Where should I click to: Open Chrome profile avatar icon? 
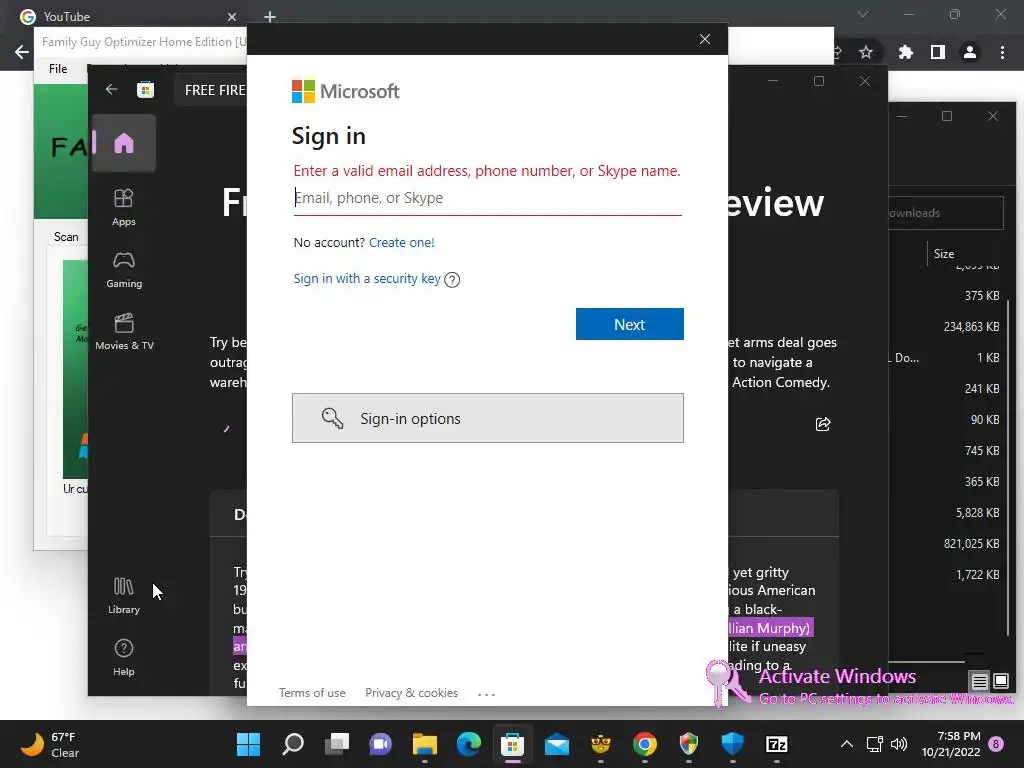pyautogui.click(x=970, y=52)
